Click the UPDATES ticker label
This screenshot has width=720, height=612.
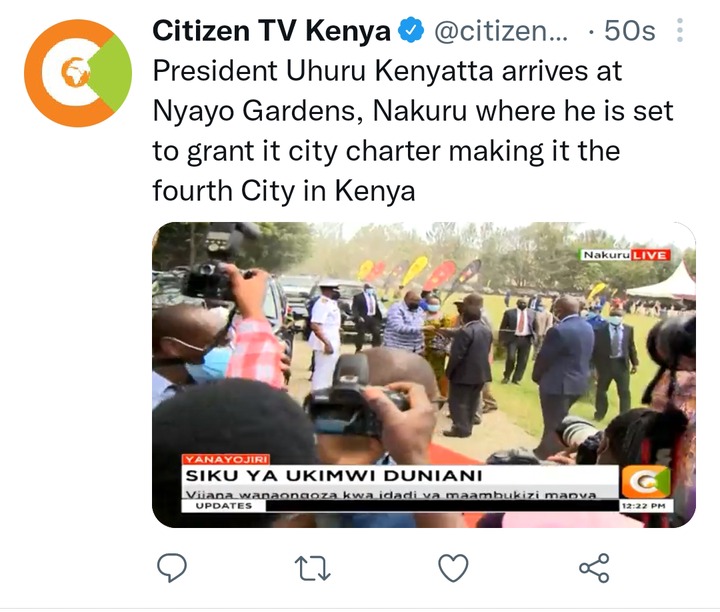[224, 506]
